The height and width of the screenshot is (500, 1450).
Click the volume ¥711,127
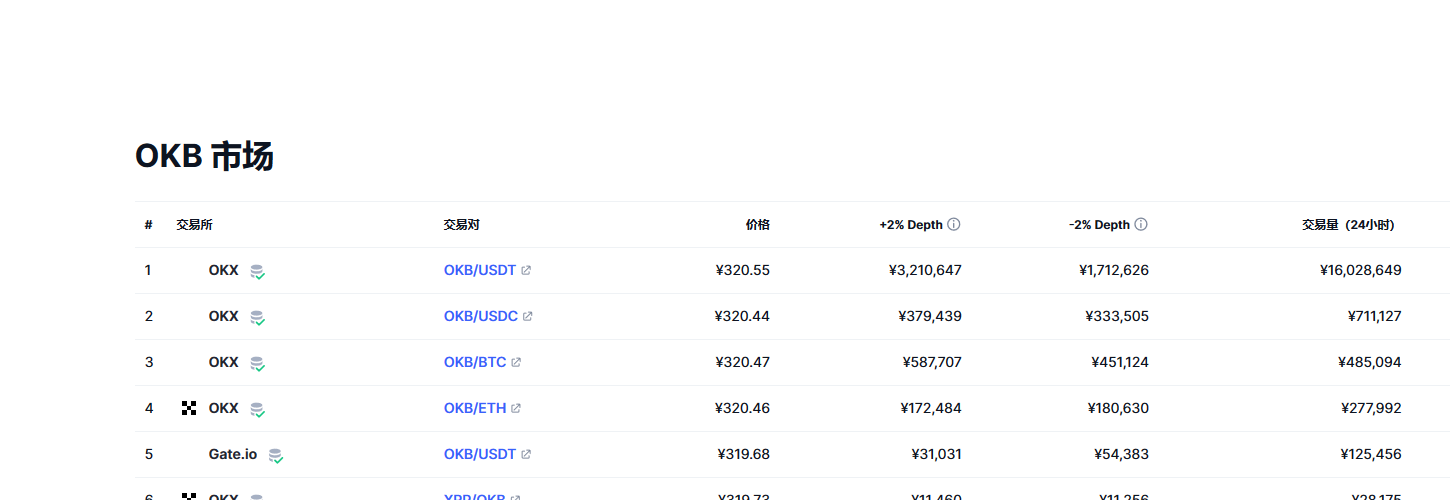pyautogui.click(x=1375, y=316)
